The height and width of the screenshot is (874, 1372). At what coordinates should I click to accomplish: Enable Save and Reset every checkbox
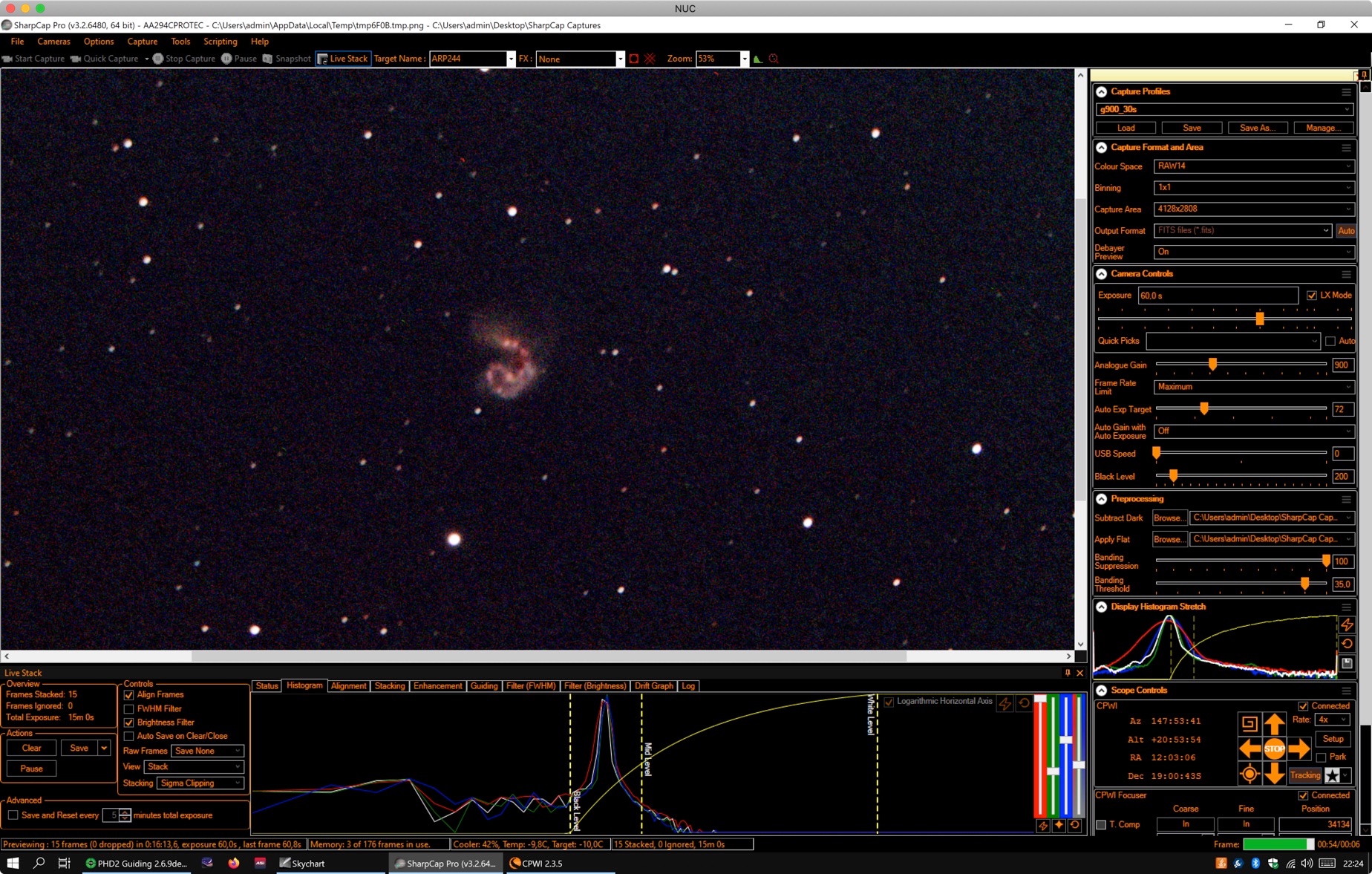(x=13, y=815)
